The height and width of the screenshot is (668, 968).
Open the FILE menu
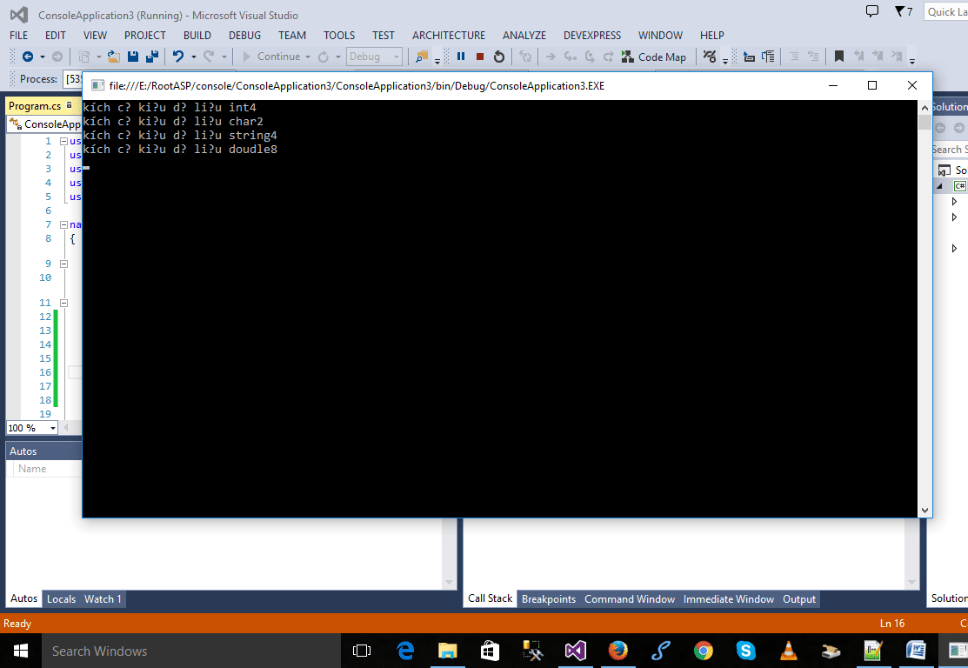19,35
